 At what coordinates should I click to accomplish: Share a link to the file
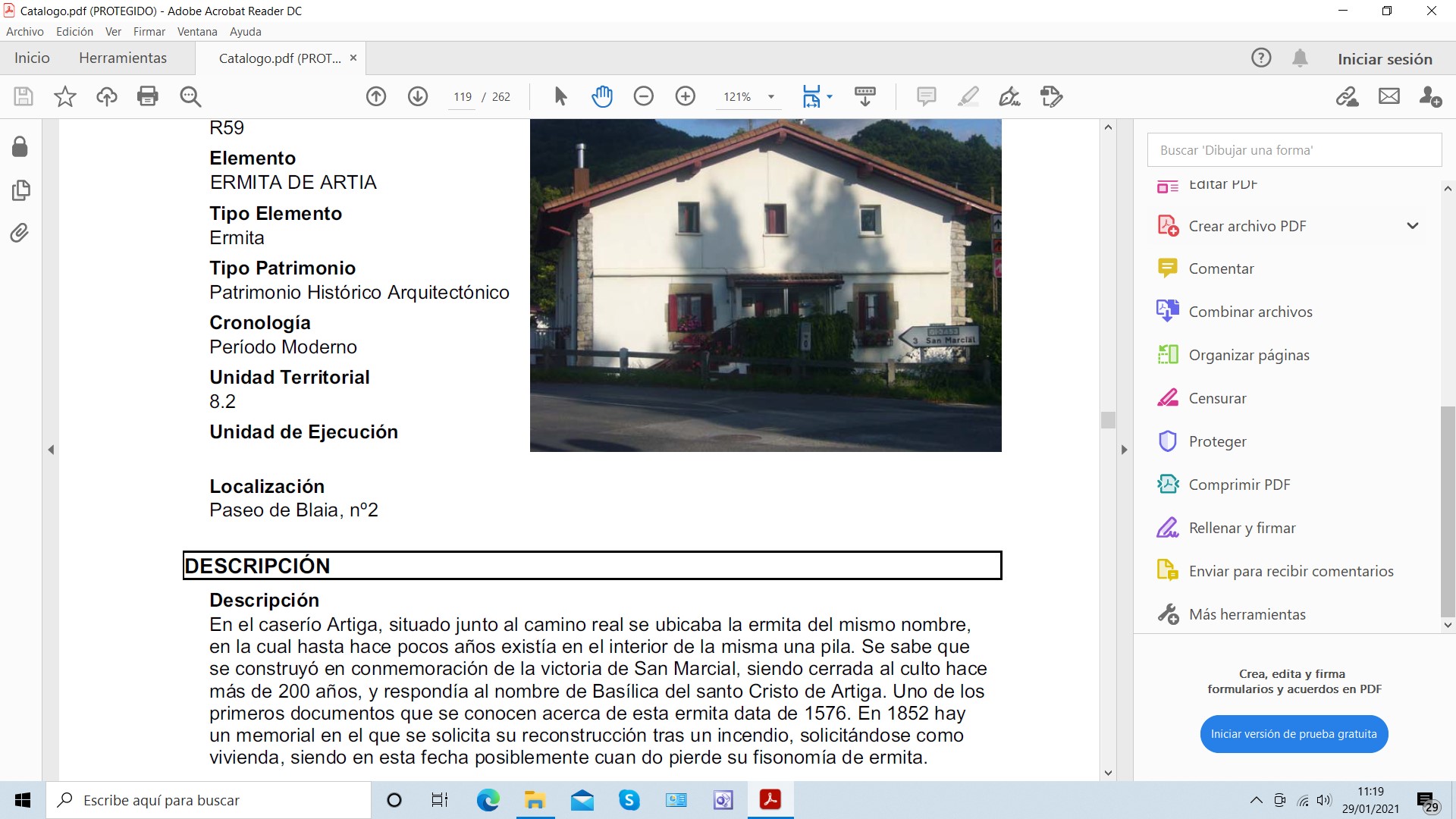coord(1348,96)
